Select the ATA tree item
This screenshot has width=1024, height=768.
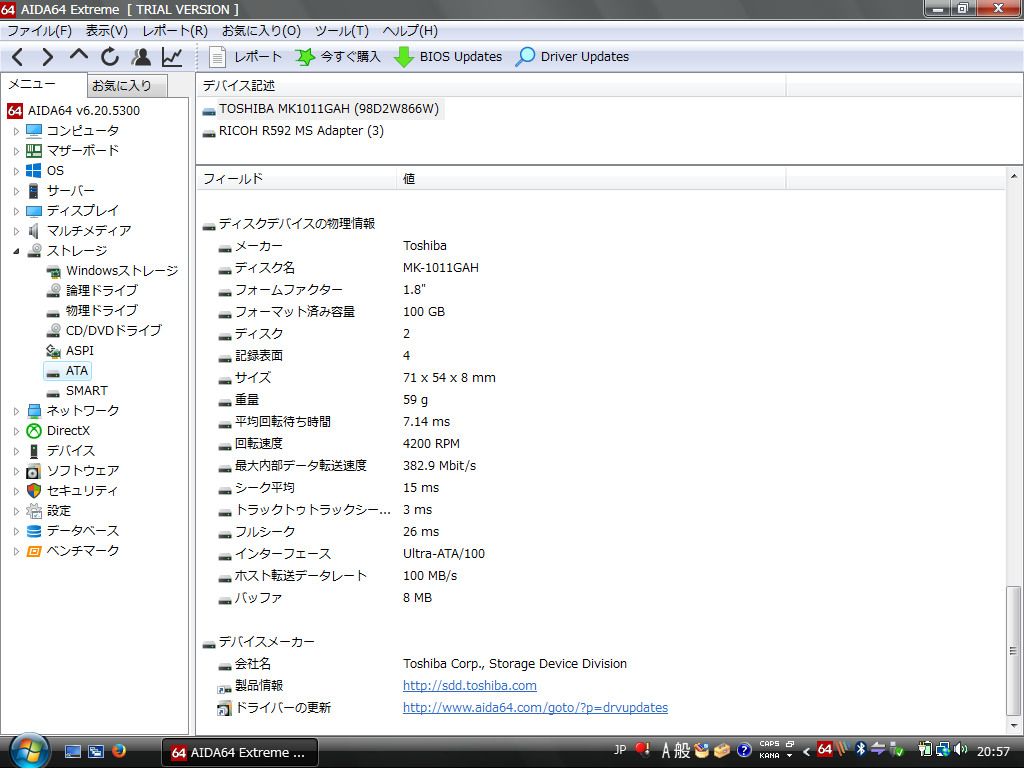tap(68, 371)
